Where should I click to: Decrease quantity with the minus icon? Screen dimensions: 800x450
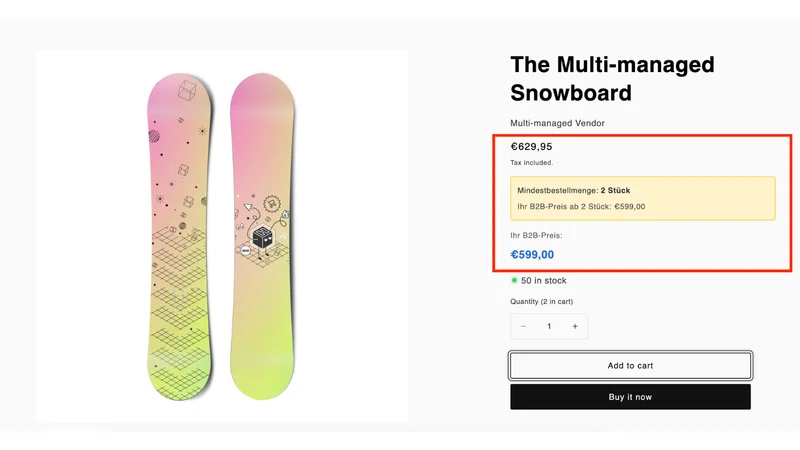[x=523, y=327]
